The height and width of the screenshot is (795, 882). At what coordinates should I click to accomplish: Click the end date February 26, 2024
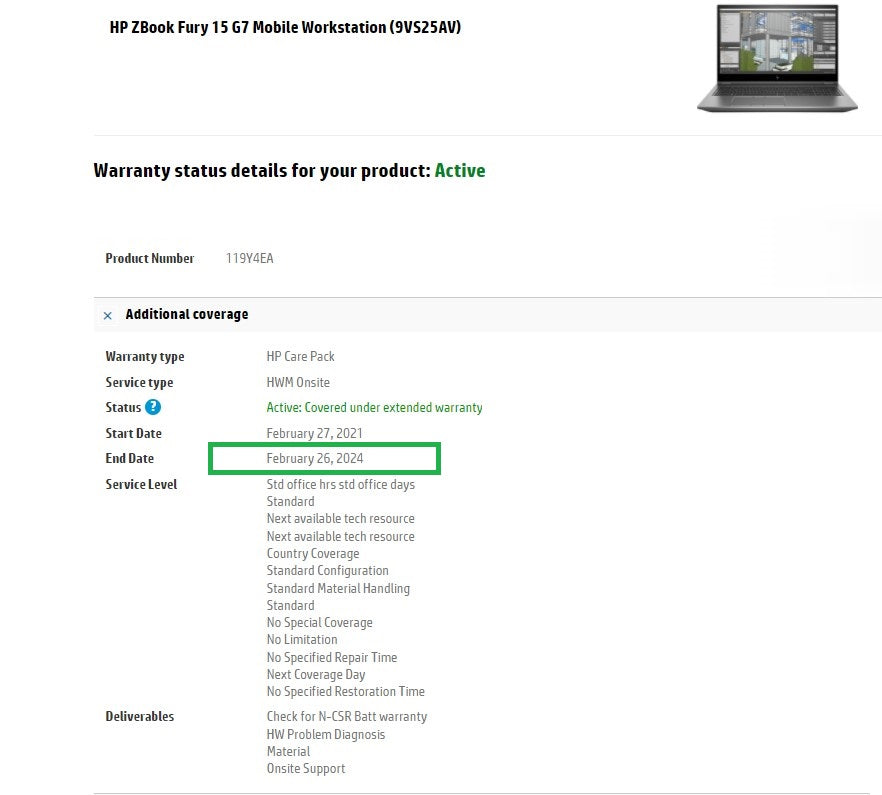point(315,459)
